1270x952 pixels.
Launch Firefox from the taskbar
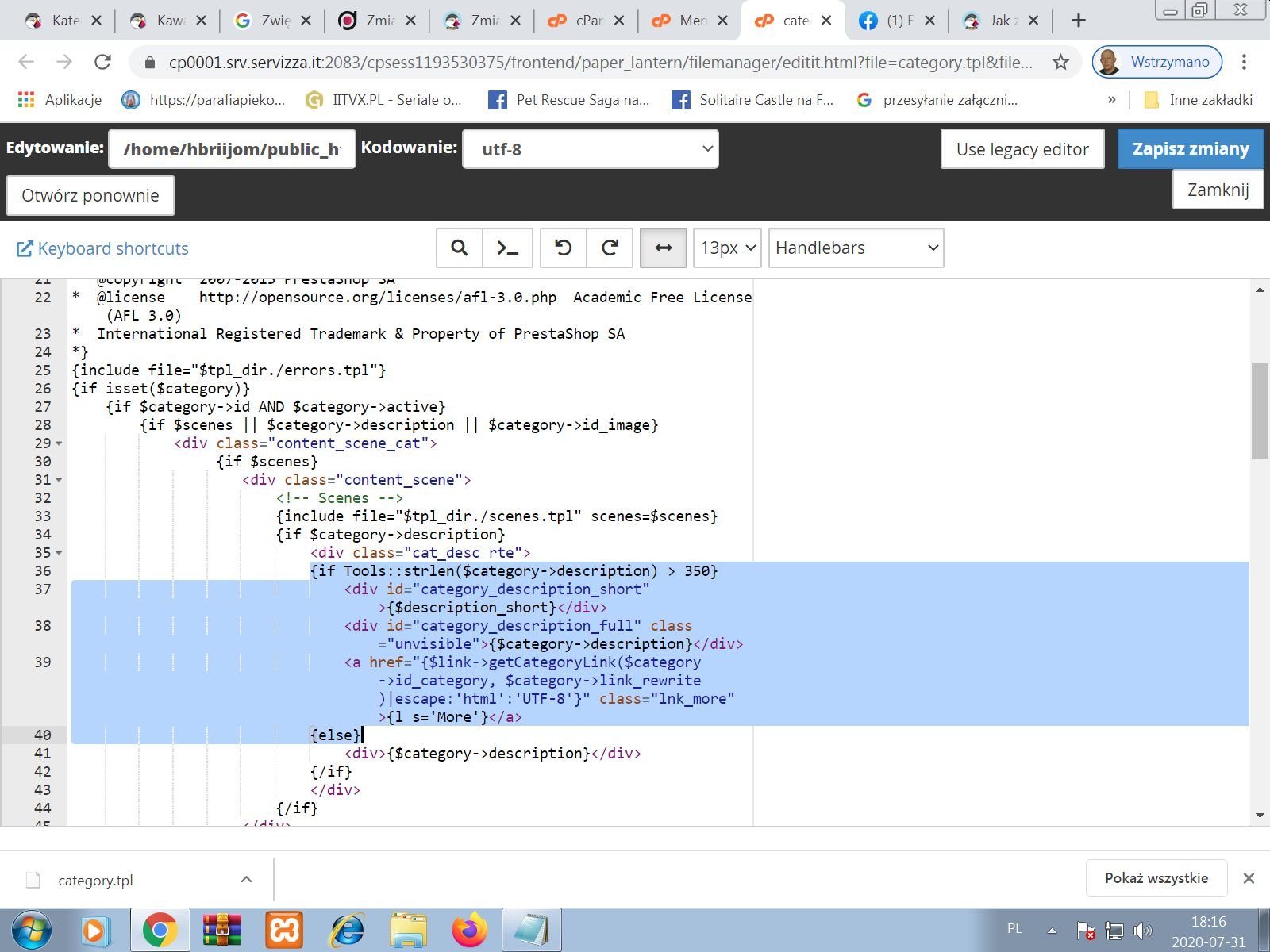click(x=469, y=930)
